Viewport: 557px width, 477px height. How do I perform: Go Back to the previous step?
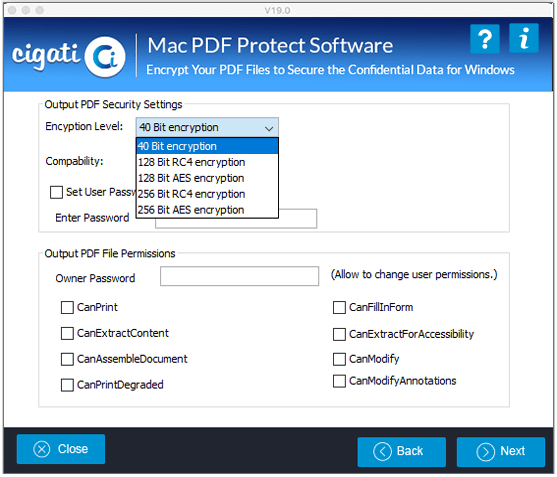401,452
